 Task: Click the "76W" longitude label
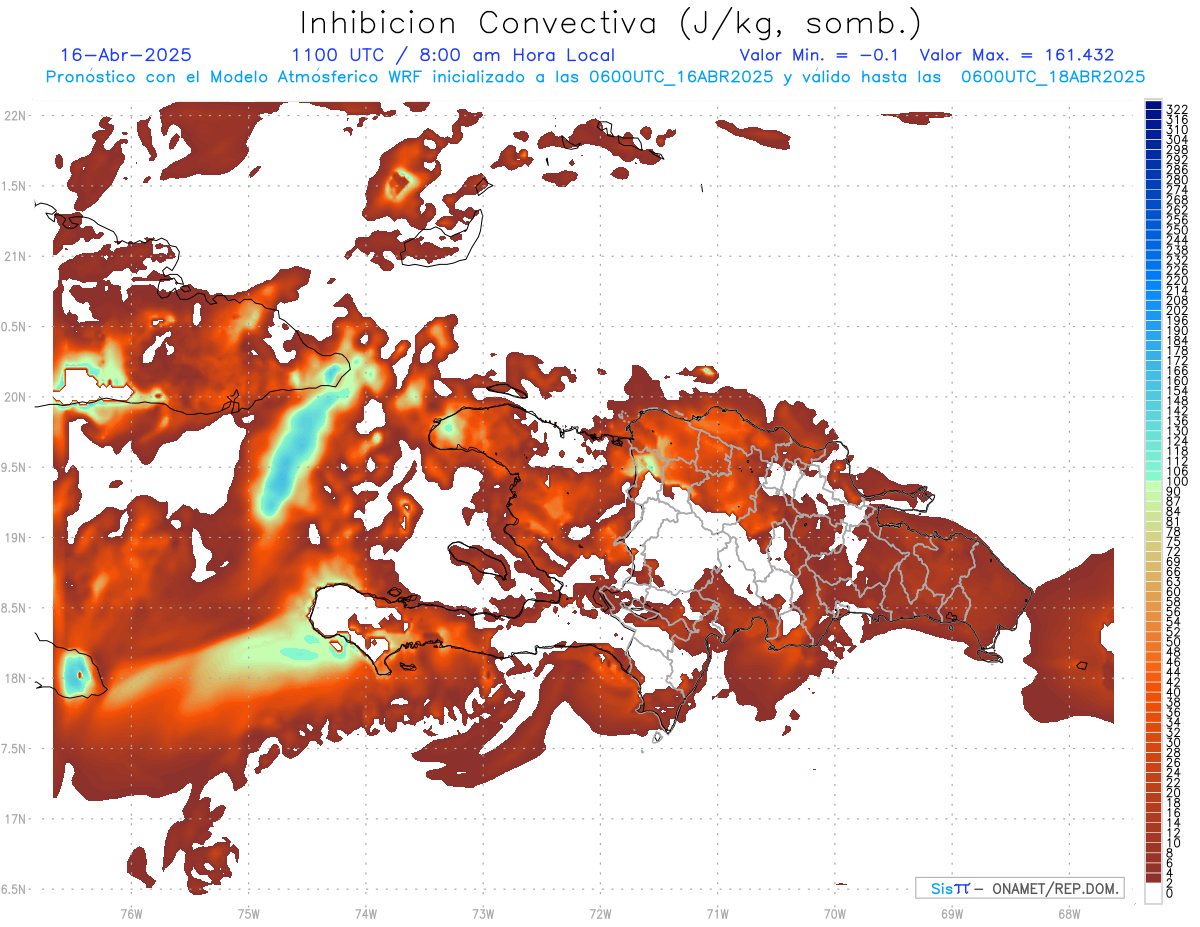pyautogui.click(x=131, y=913)
